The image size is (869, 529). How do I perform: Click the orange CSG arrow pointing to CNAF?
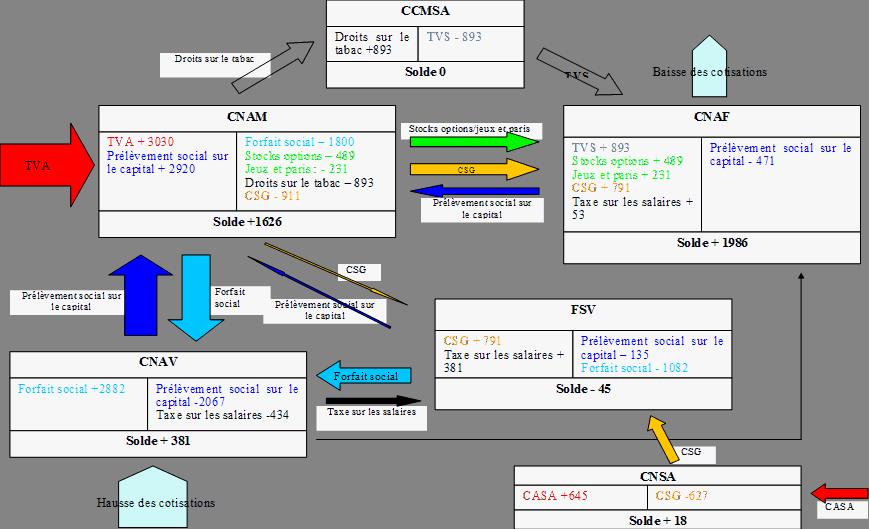474,169
